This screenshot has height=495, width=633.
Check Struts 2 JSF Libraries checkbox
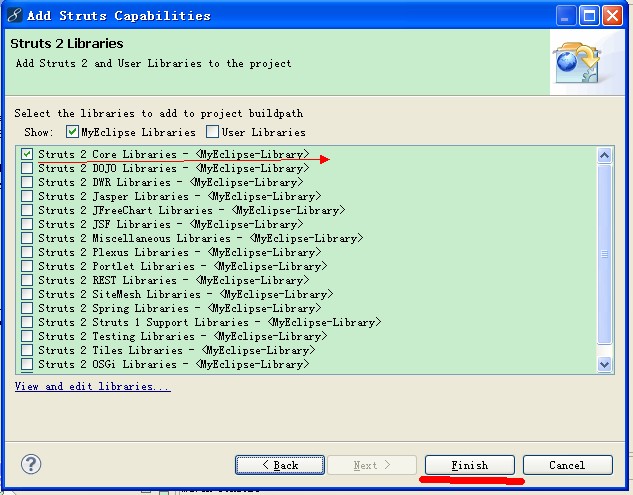point(27,224)
